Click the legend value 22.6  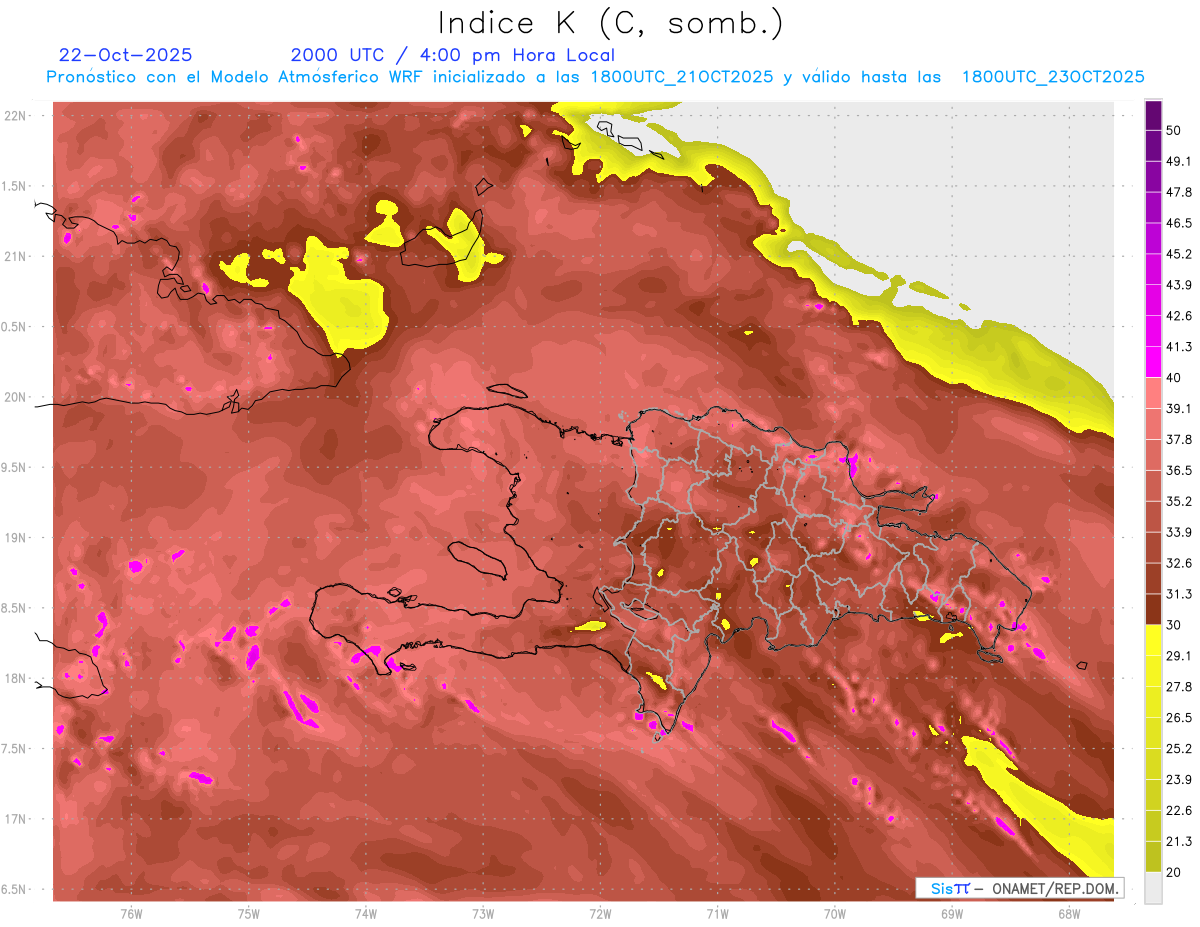click(x=1179, y=810)
